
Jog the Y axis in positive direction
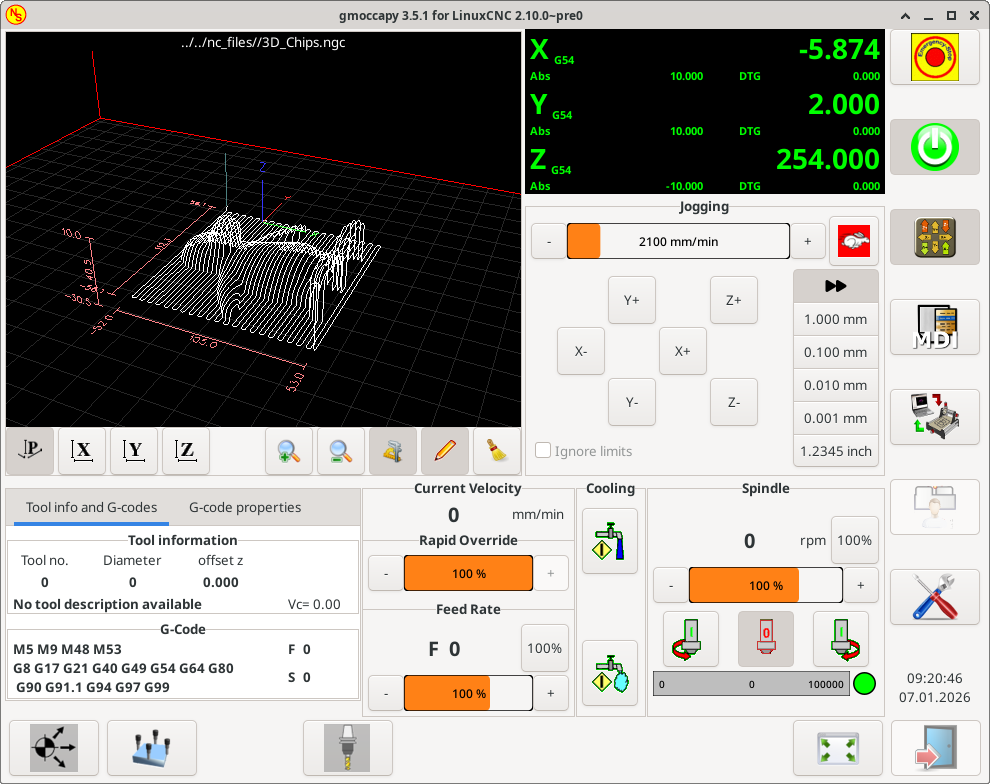tap(631, 299)
